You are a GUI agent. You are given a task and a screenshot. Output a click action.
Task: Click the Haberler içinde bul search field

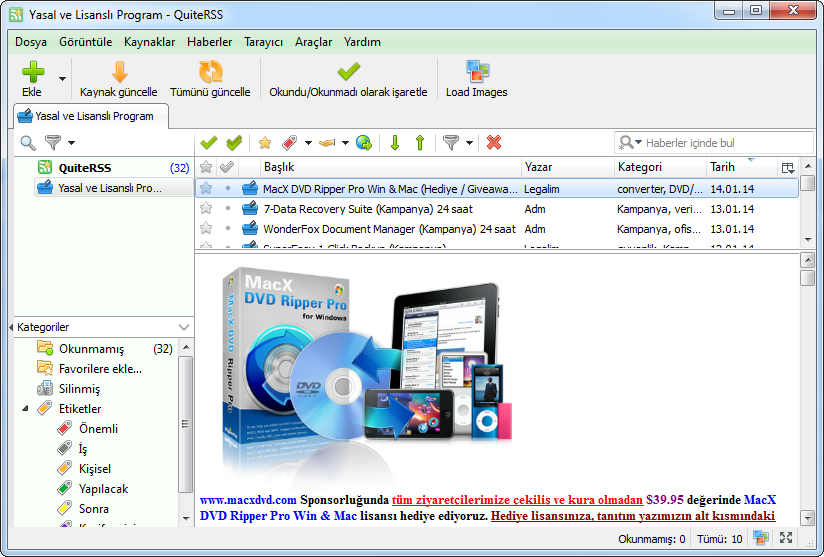click(x=715, y=143)
